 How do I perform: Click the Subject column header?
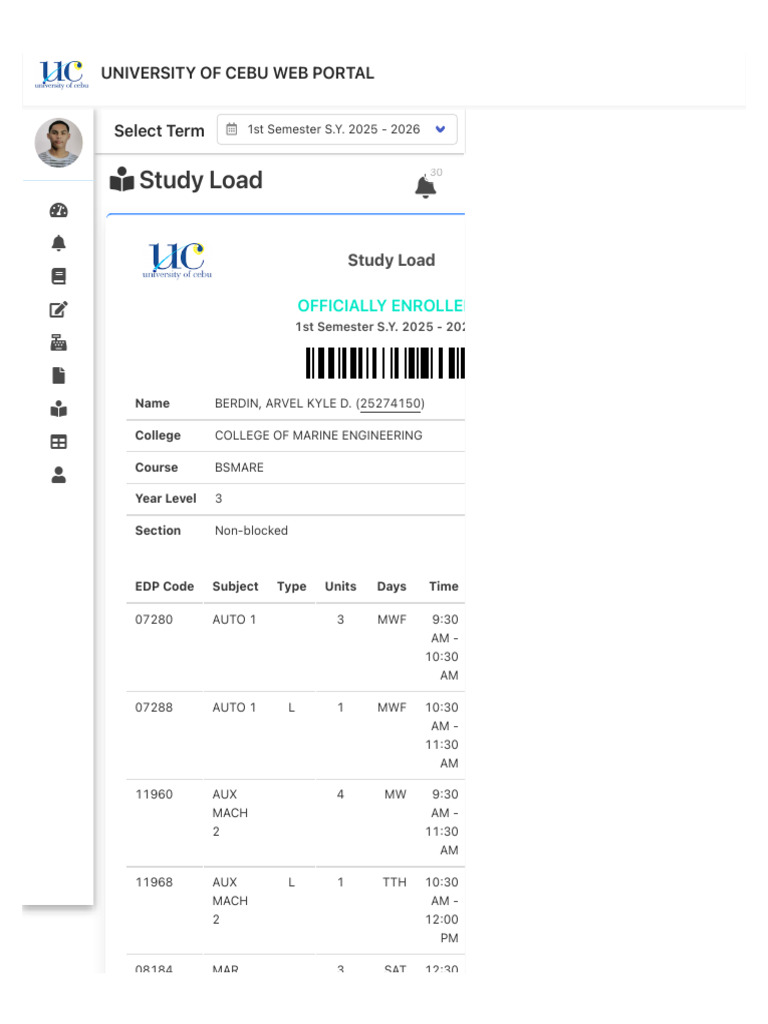click(x=235, y=586)
